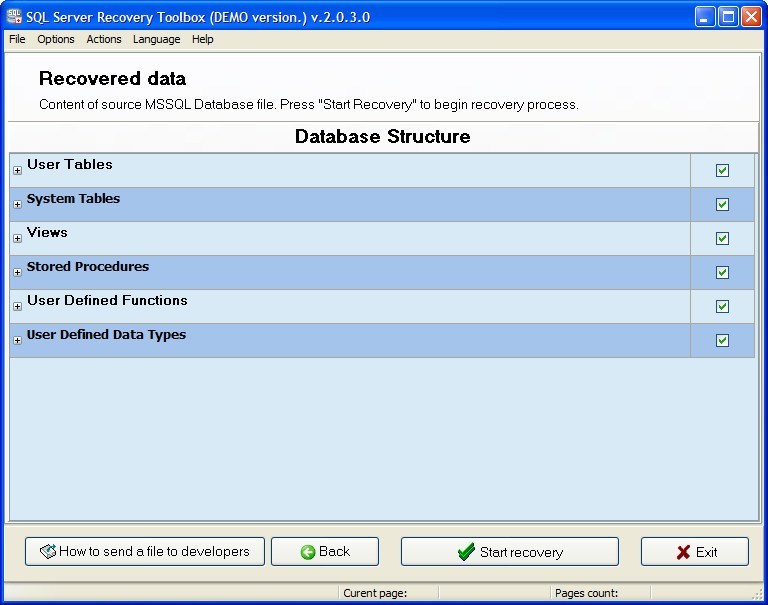Expand the User Tables node
The height and width of the screenshot is (605, 768).
[x=18, y=170]
